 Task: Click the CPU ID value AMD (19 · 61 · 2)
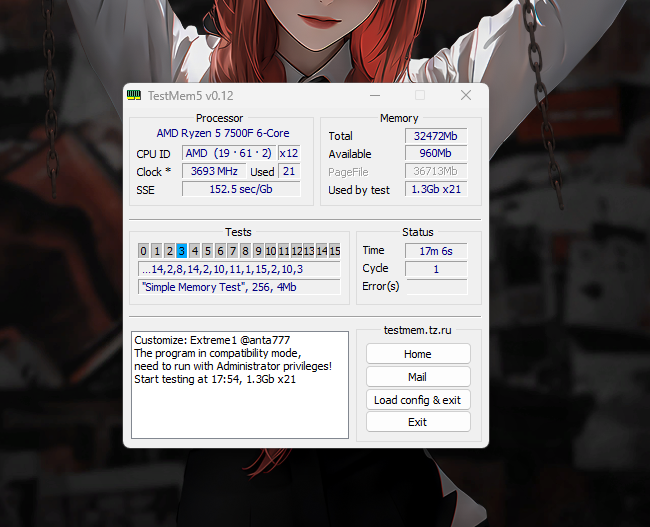pyautogui.click(x=229, y=153)
